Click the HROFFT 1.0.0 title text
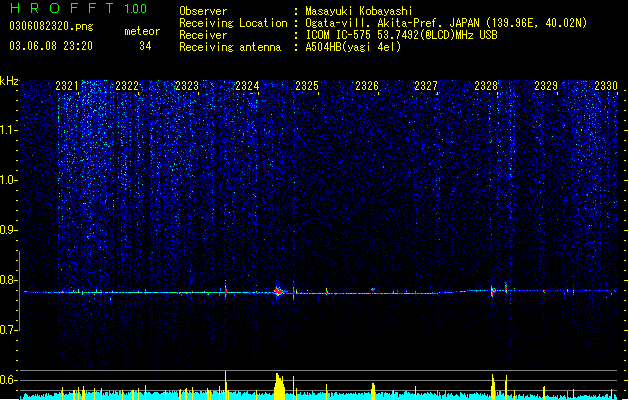This screenshot has width=629, height=400. [x=78, y=8]
